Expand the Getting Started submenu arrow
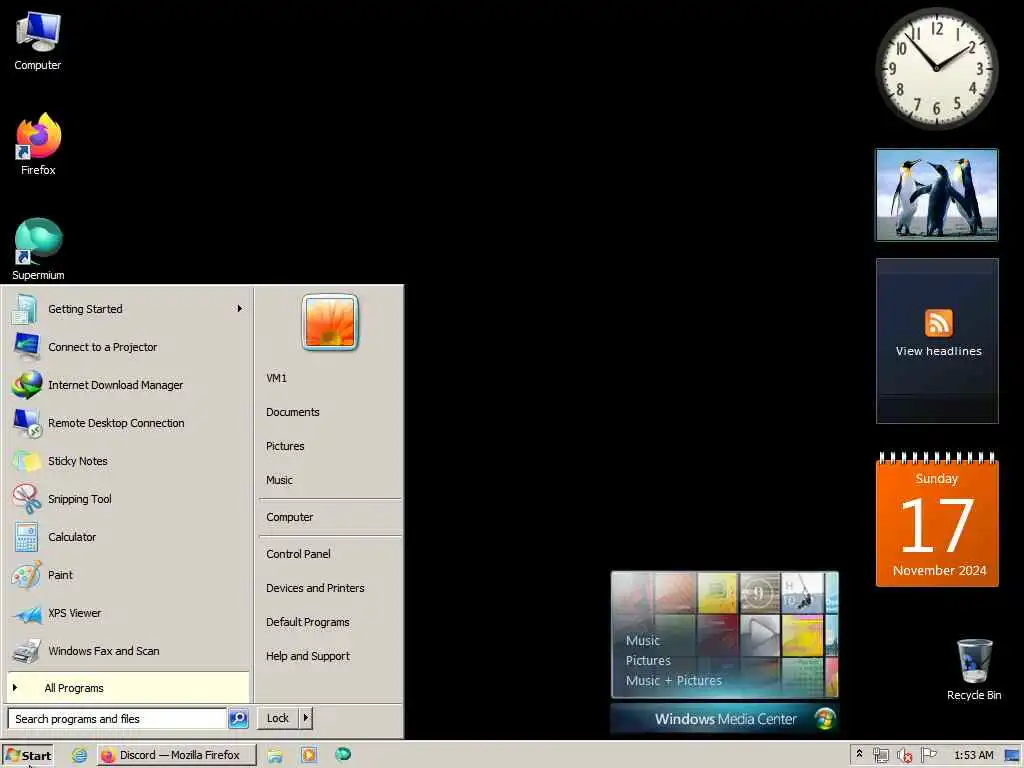Screen dimensions: 1024x768 (240, 308)
